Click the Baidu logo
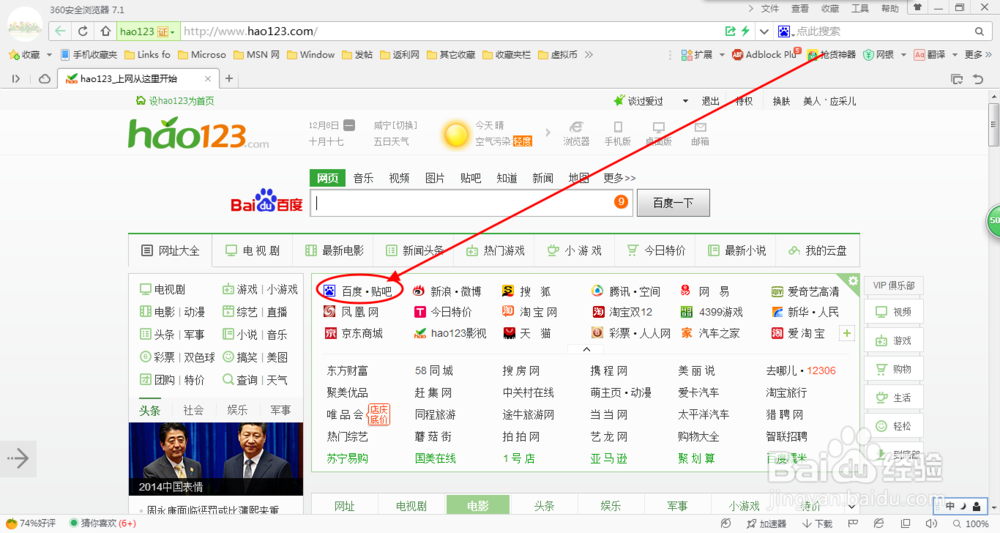Viewport: 1000px width, 533px height. click(267, 201)
